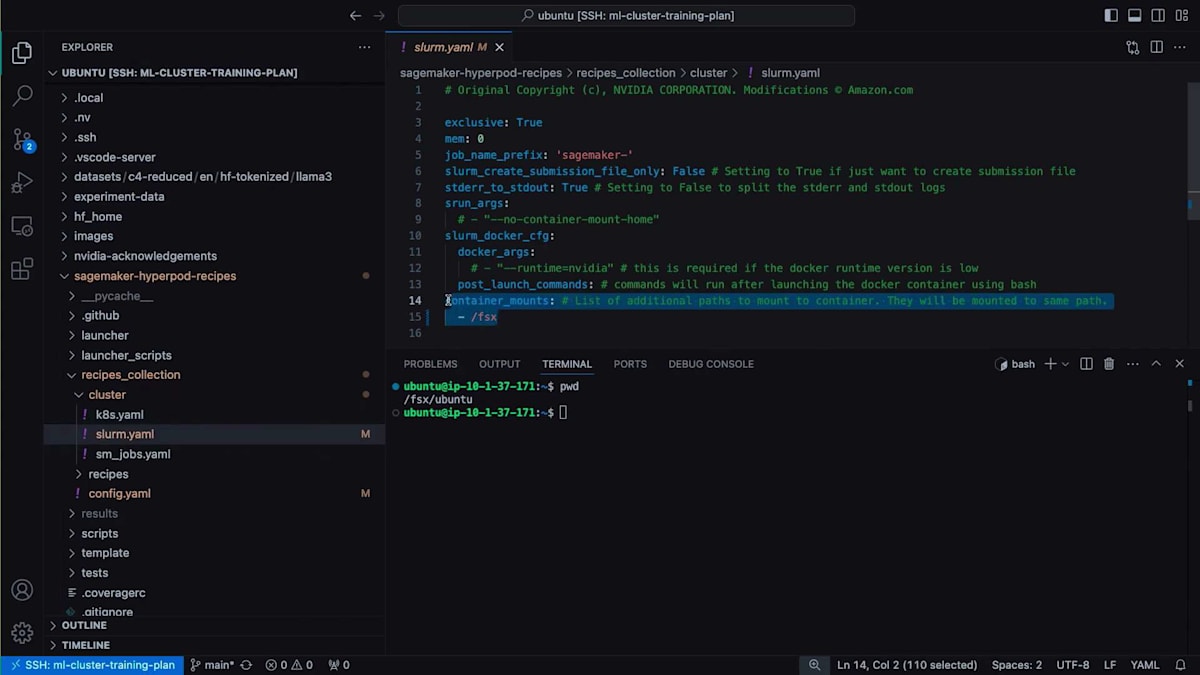The image size is (1200, 675).
Task: Click the command center search field
Action: point(627,16)
